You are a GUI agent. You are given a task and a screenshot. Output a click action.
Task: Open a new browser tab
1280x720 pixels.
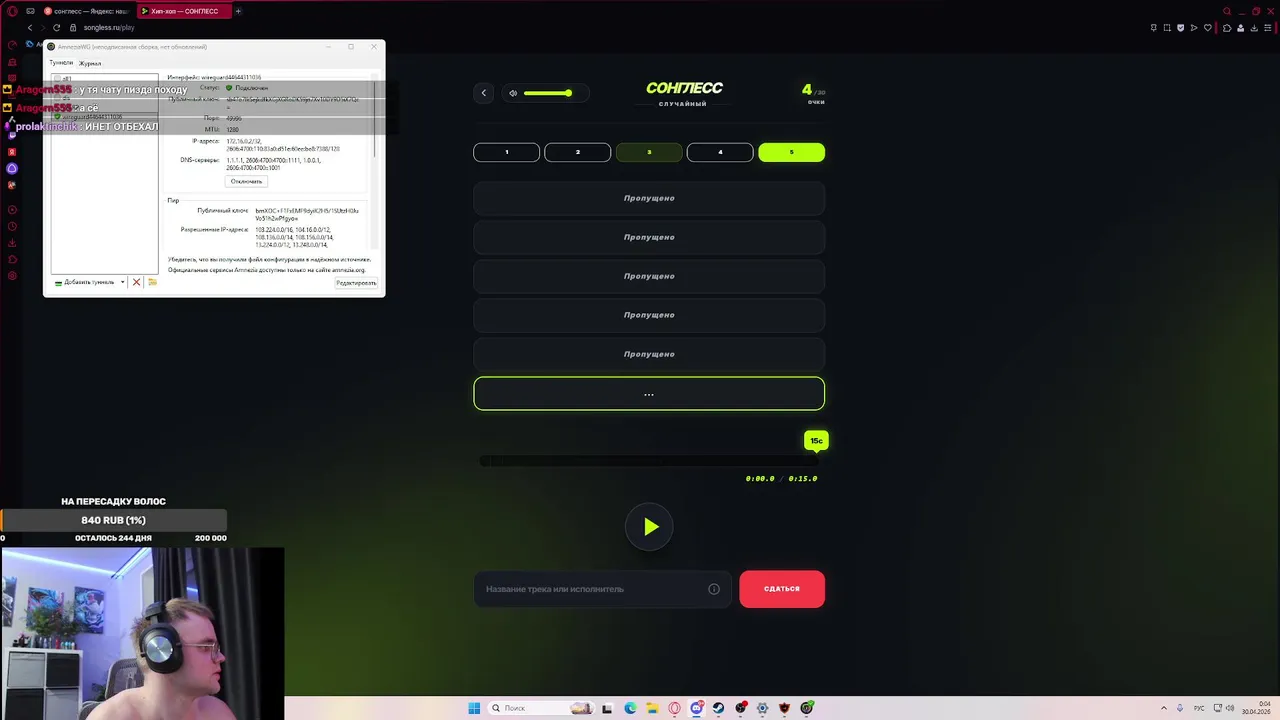tap(238, 11)
